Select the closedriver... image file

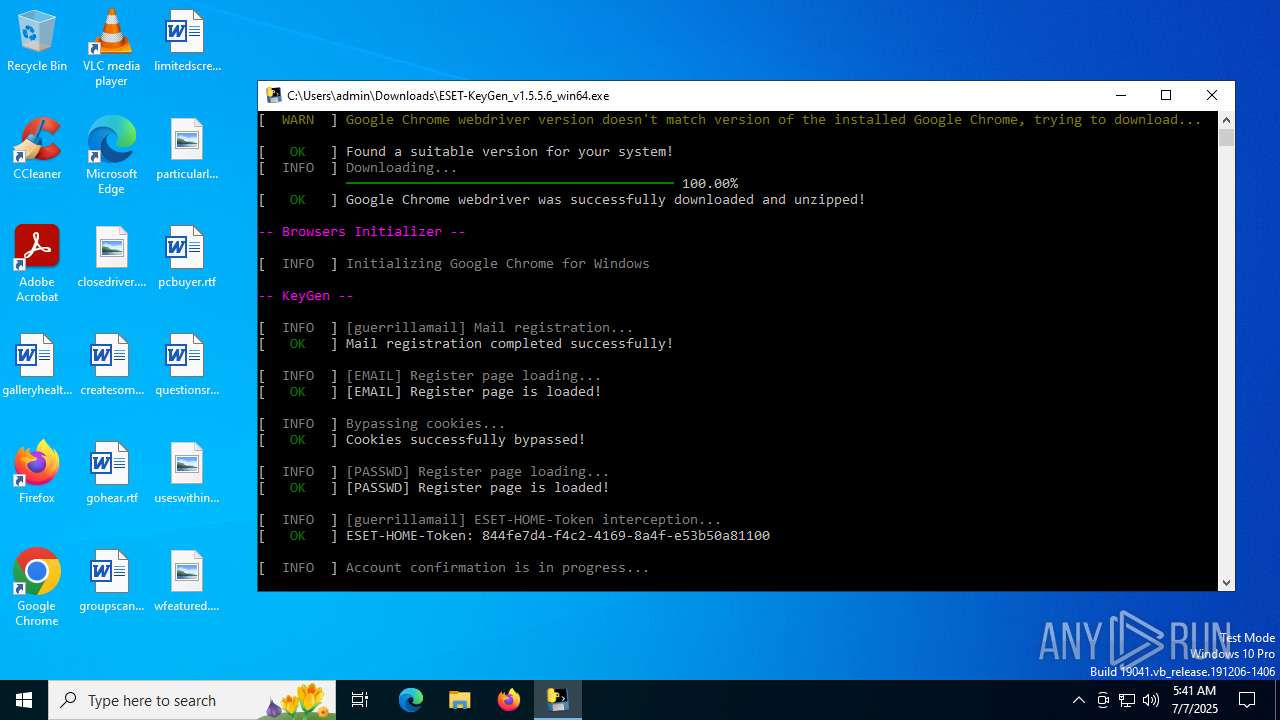point(111,258)
